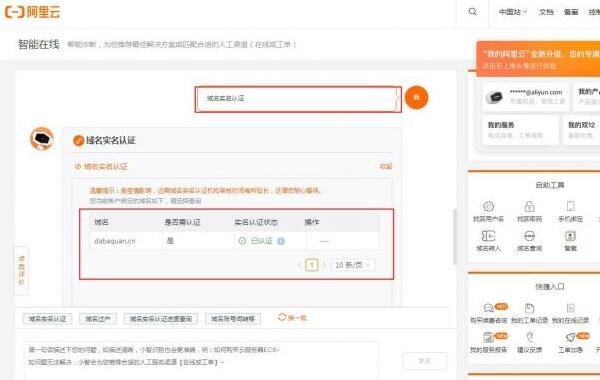Click the 我的阿里云 upgrade banner
This screenshot has height=380, width=600.
[538, 59]
